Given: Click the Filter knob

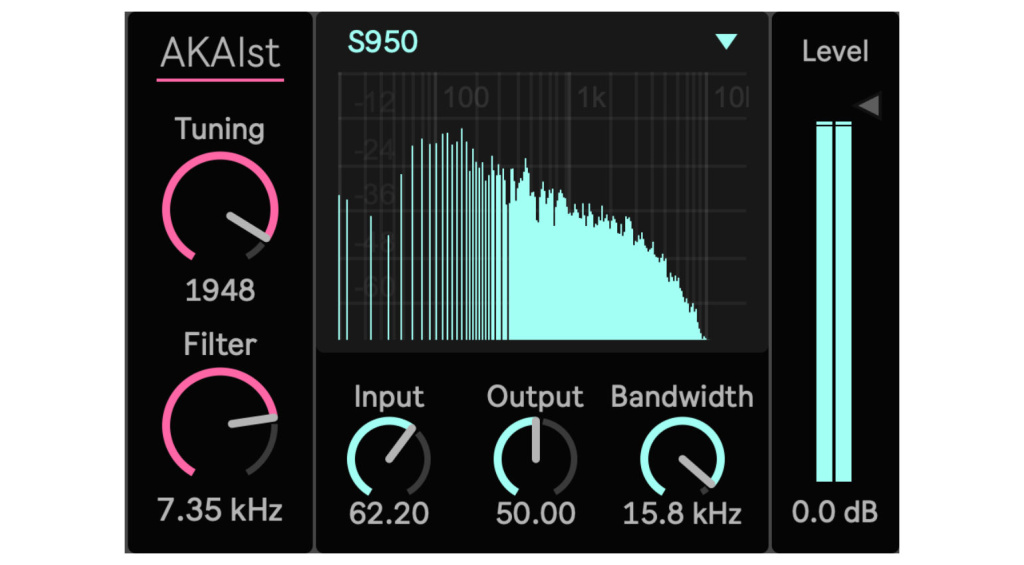Looking at the screenshot, I should [220, 423].
